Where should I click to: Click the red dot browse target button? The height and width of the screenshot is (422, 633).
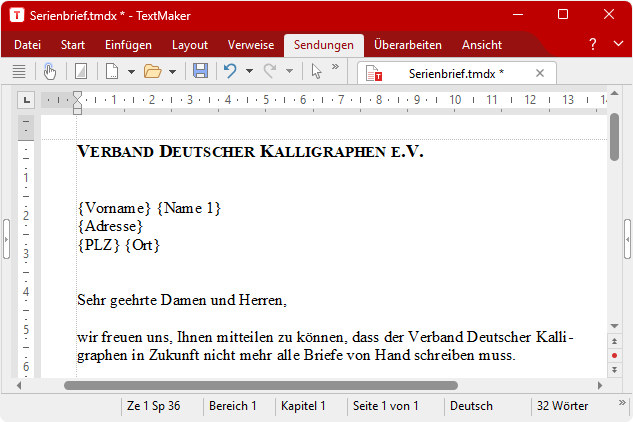coord(614,355)
